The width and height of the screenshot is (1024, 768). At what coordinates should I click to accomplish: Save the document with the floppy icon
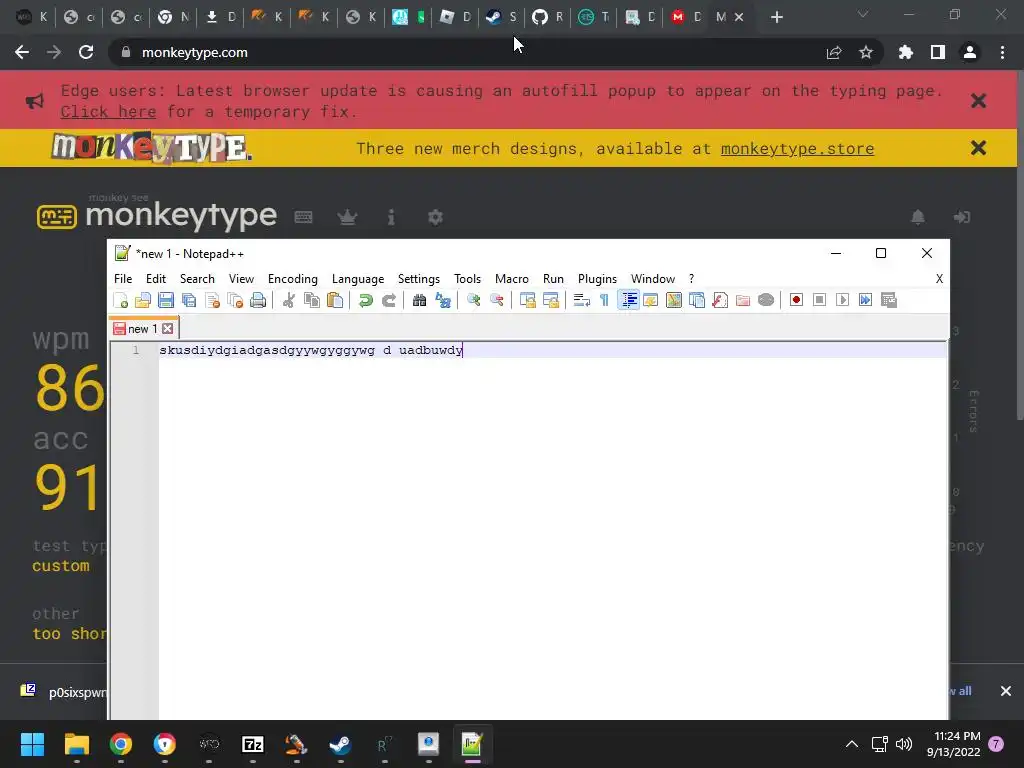(x=166, y=300)
